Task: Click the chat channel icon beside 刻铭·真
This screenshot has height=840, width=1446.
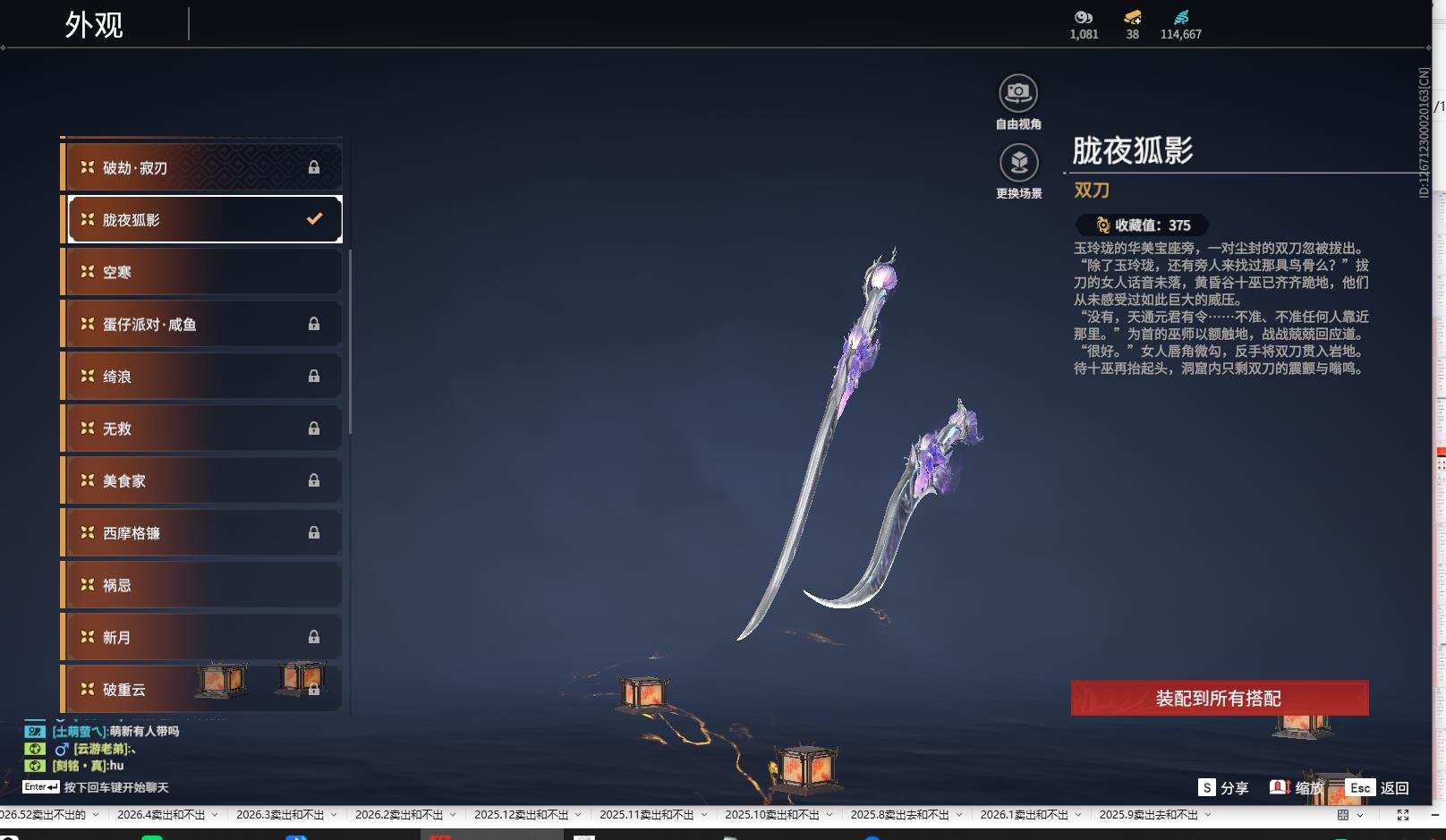Action: pos(34,766)
